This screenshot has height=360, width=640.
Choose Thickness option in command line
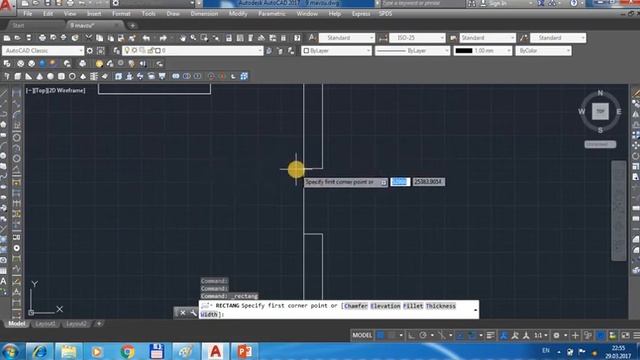pos(440,306)
